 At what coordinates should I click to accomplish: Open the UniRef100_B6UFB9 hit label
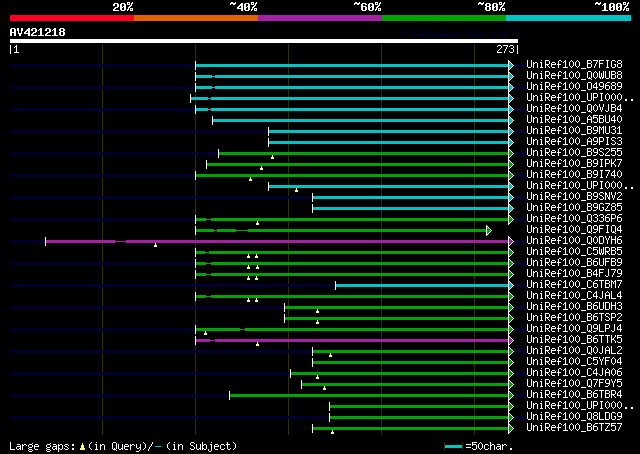click(x=574, y=263)
